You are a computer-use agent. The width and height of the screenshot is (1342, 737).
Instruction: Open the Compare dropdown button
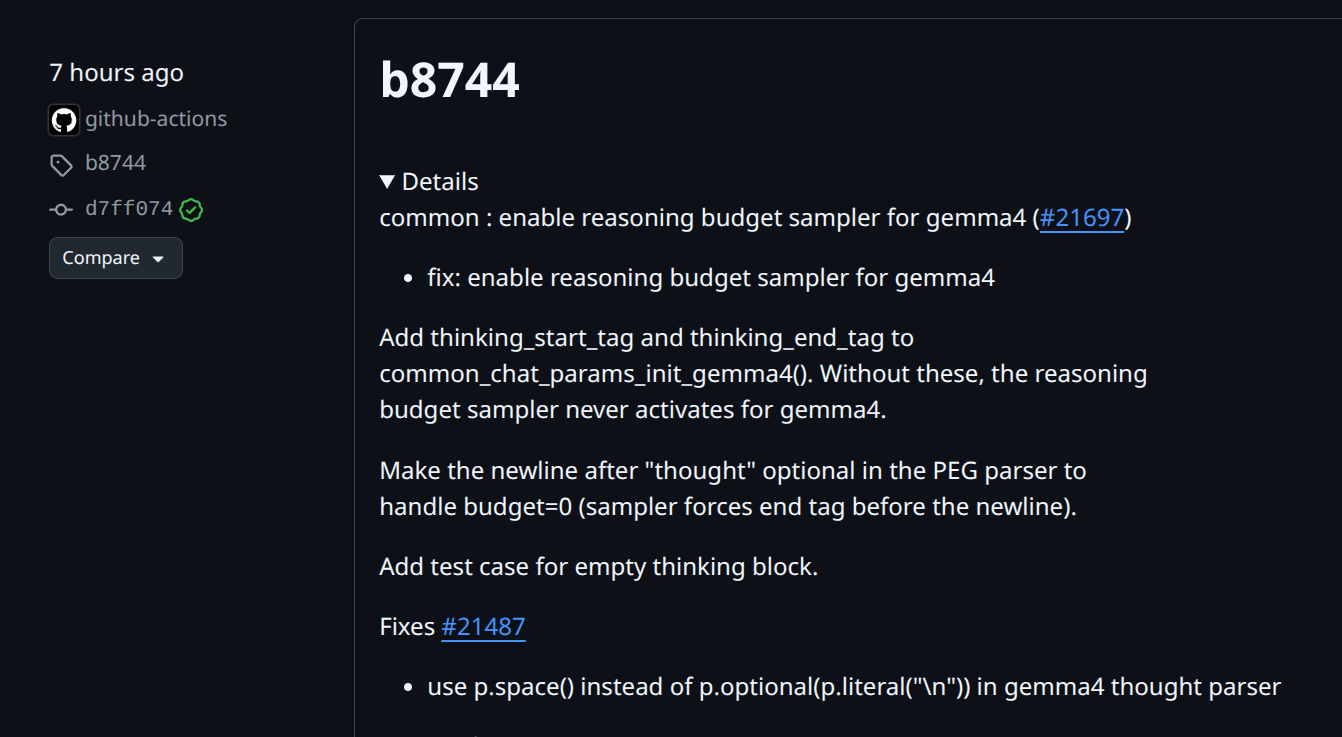(115, 258)
